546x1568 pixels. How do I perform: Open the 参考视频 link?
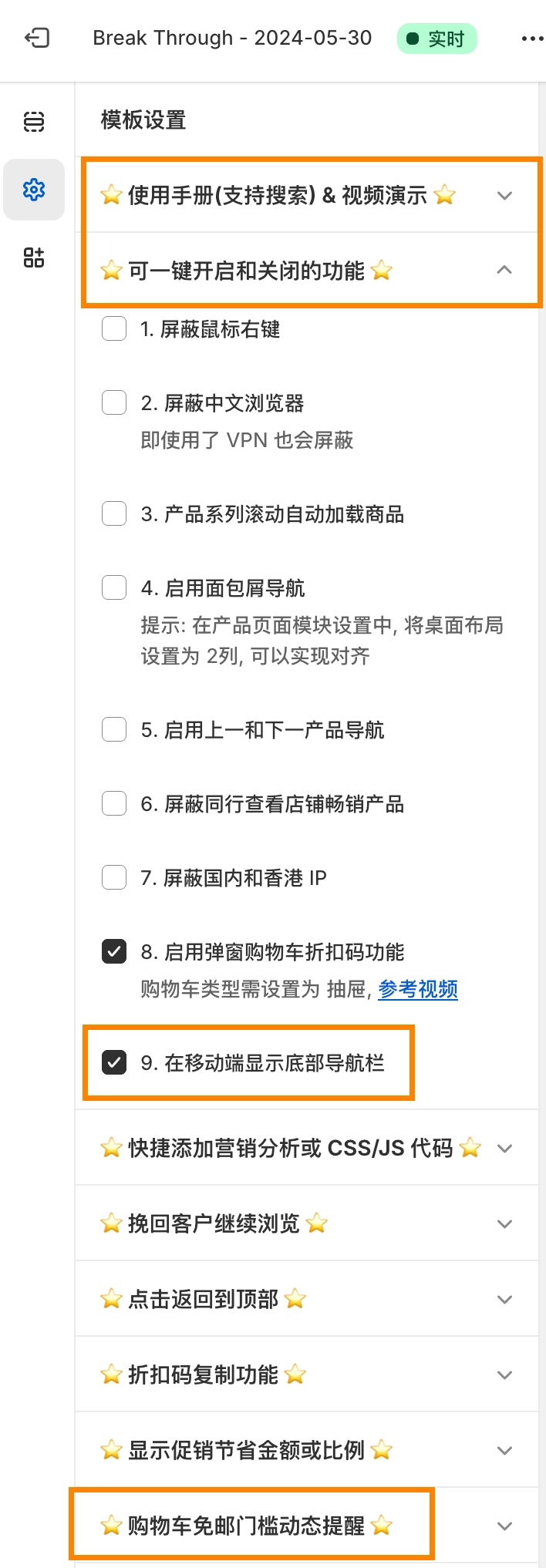pyautogui.click(x=417, y=989)
